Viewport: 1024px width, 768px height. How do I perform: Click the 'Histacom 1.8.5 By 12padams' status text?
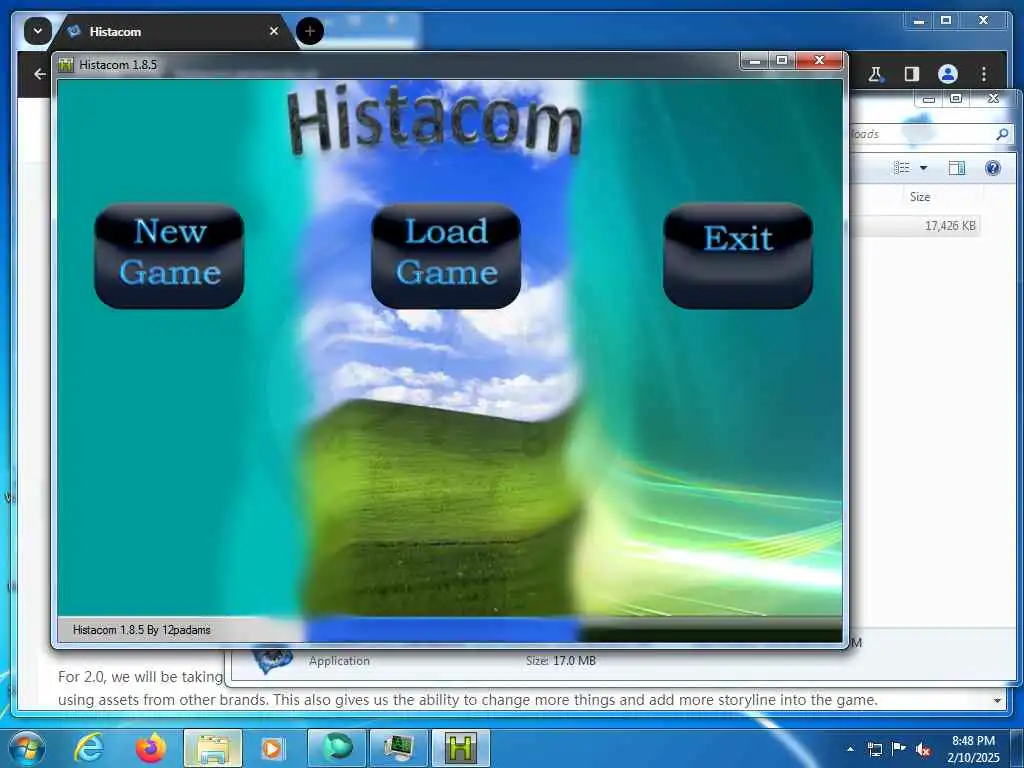(x=142, y=630)
